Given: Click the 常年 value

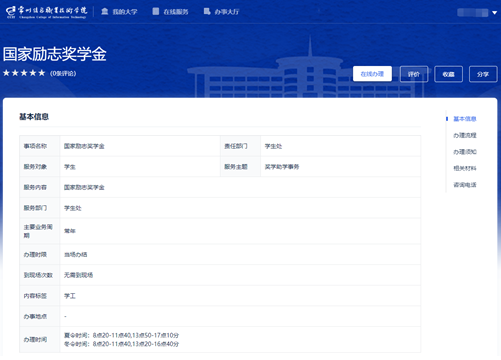Looking at the screenshot, I should (x=70, y=231).
